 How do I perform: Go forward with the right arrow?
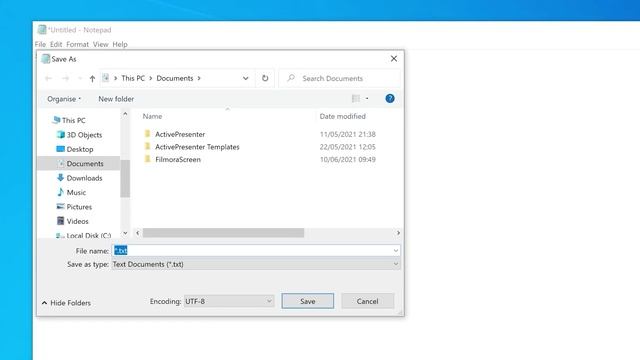[x=65, y=78]
